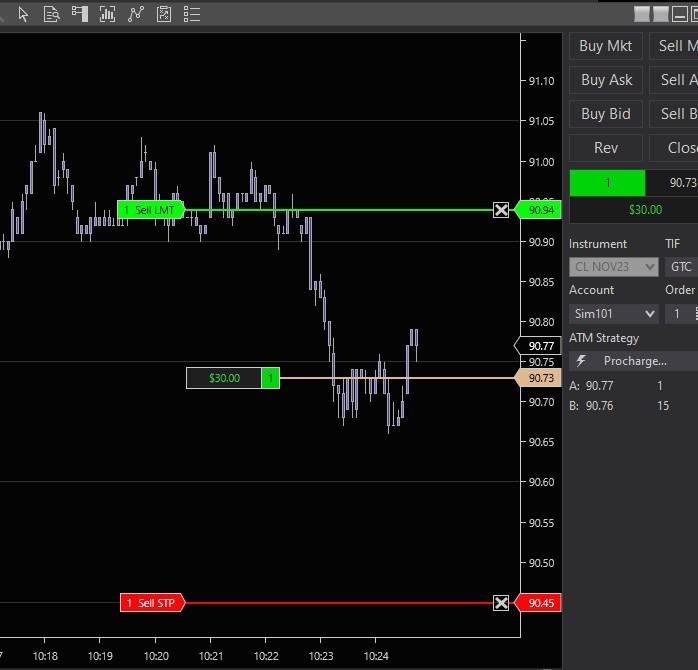Click the 90.55 price axis label
The height and width of the screenshot is (670, 698).
(541, 523)
